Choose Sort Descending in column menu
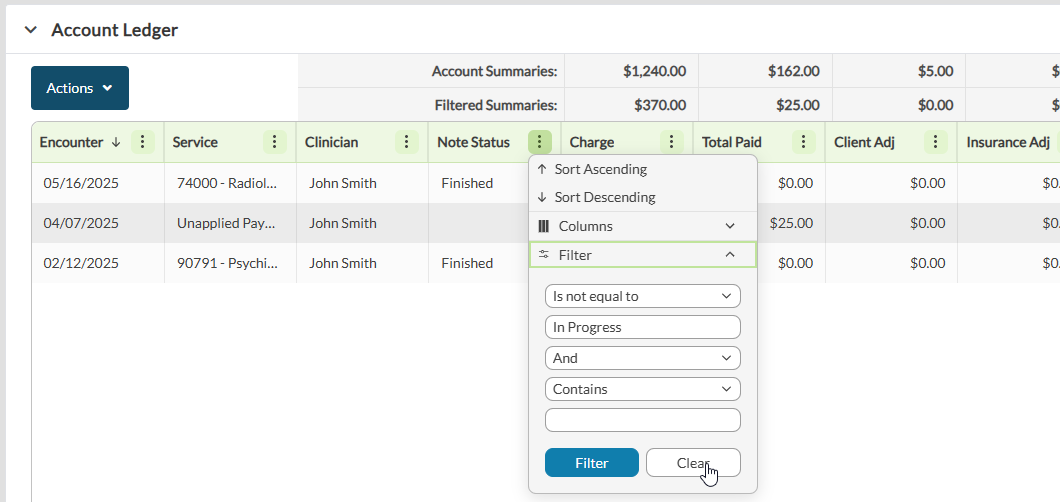The height and width of the screenshot is (502, 1060). [x=604, y=197]
